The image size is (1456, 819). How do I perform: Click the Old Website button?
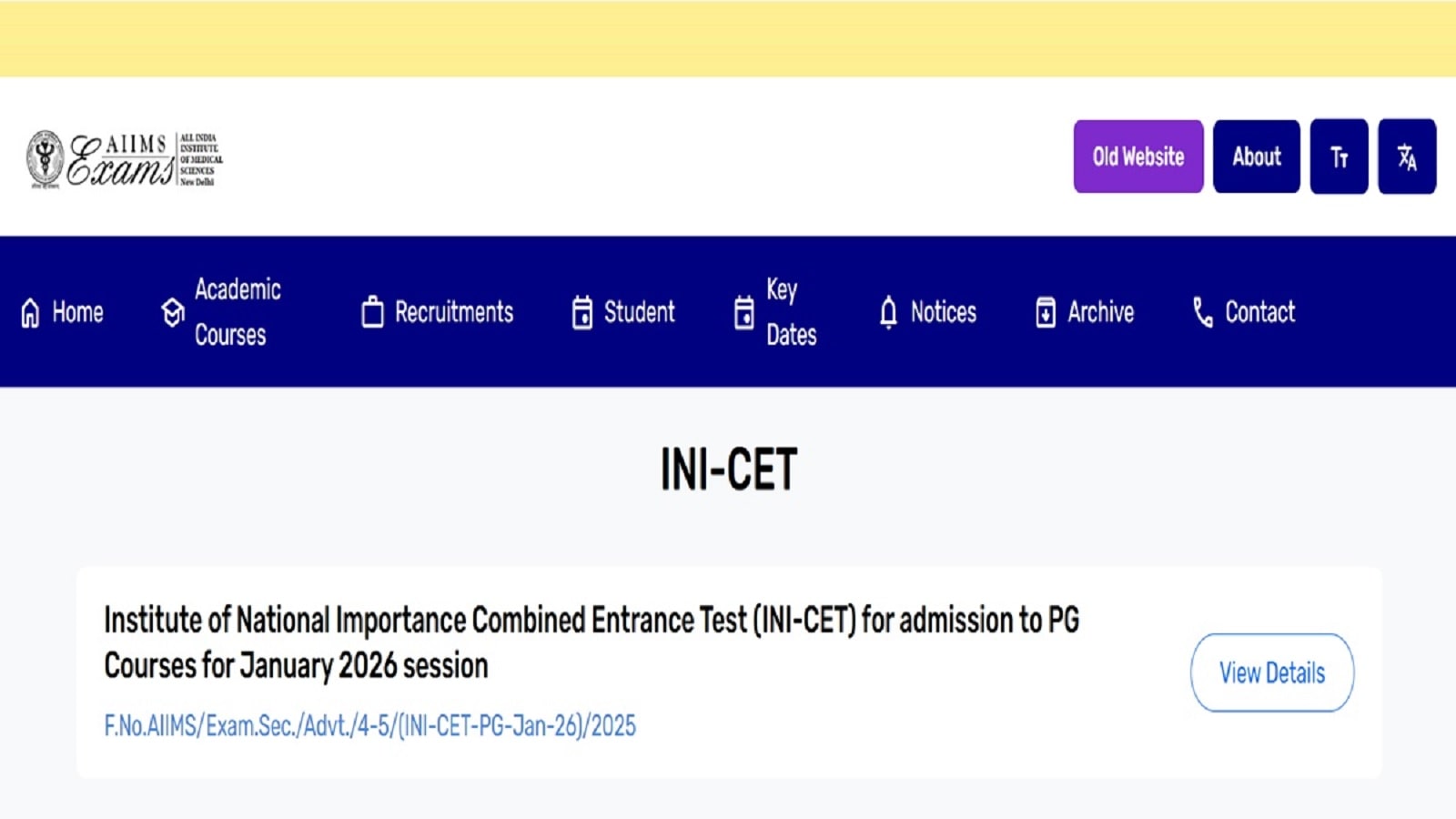click(x=1137, y=157)
